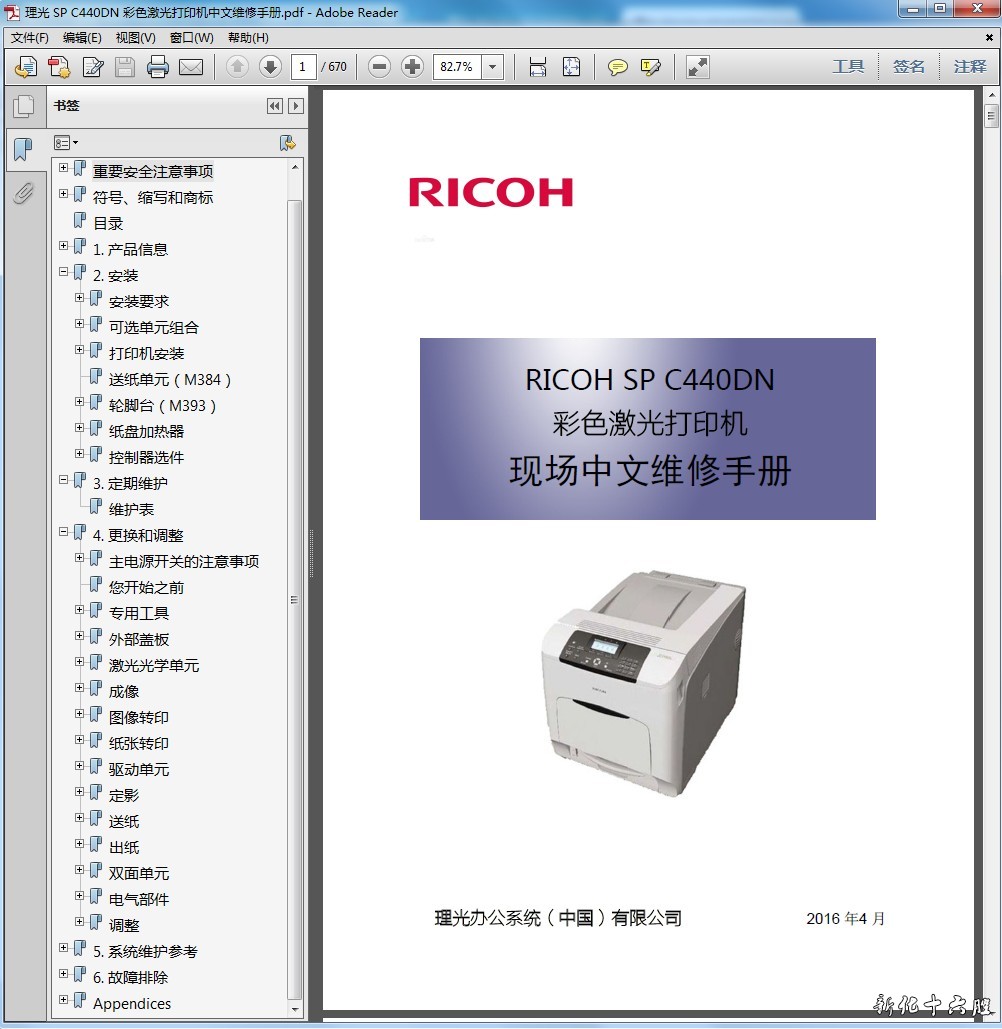Screen dimensions: 1002x1029
Task: Show the page thumbnails panel
Action: tap(23, 106)
